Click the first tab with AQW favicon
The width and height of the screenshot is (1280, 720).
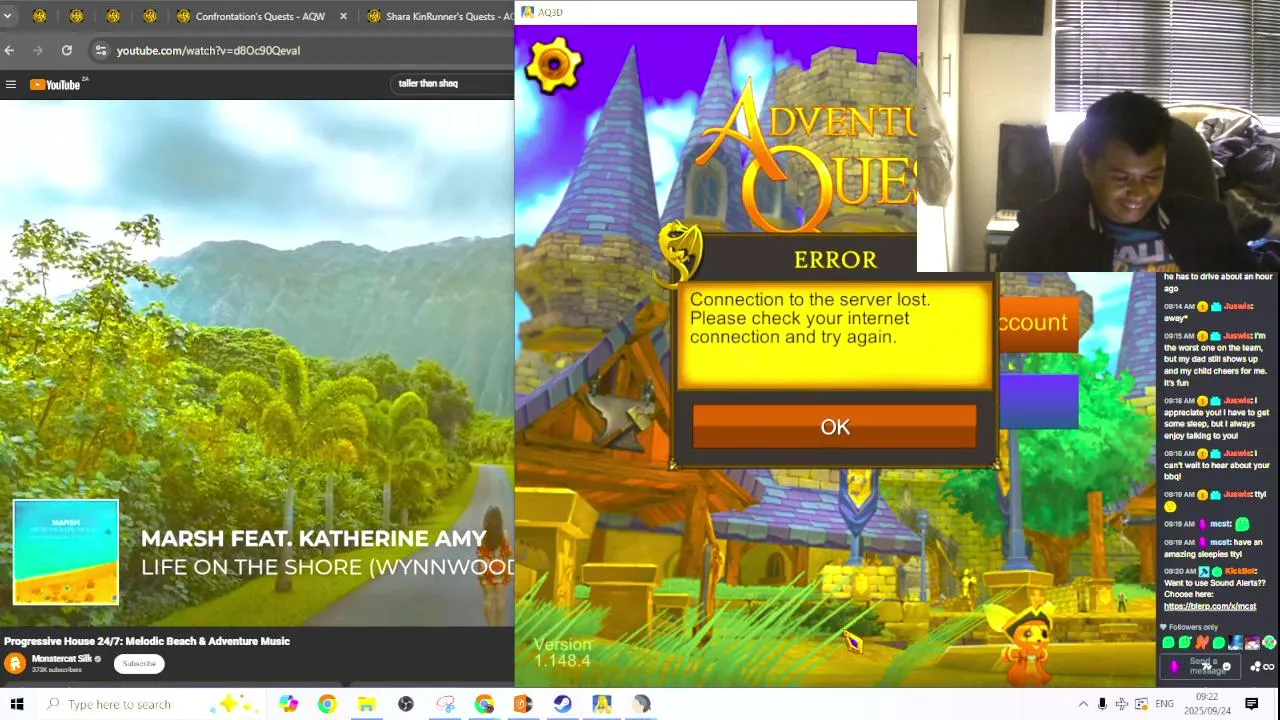39,16
